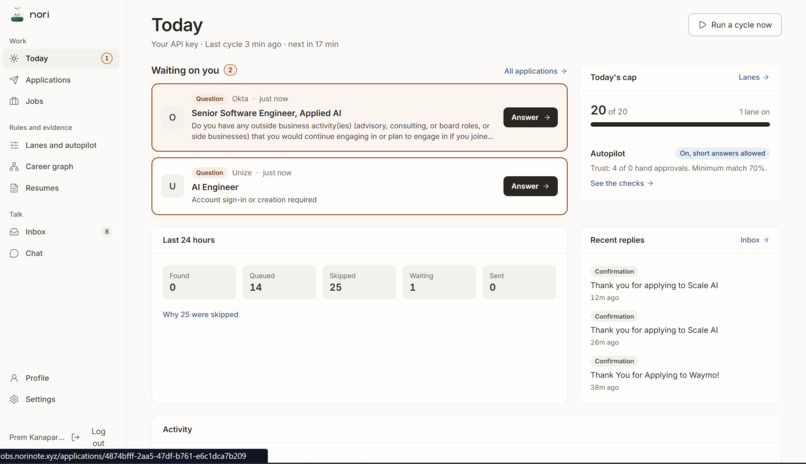806x464 pixels.
Task: Click the Waiting on you count badge 2
Action: tap(230, 70)
